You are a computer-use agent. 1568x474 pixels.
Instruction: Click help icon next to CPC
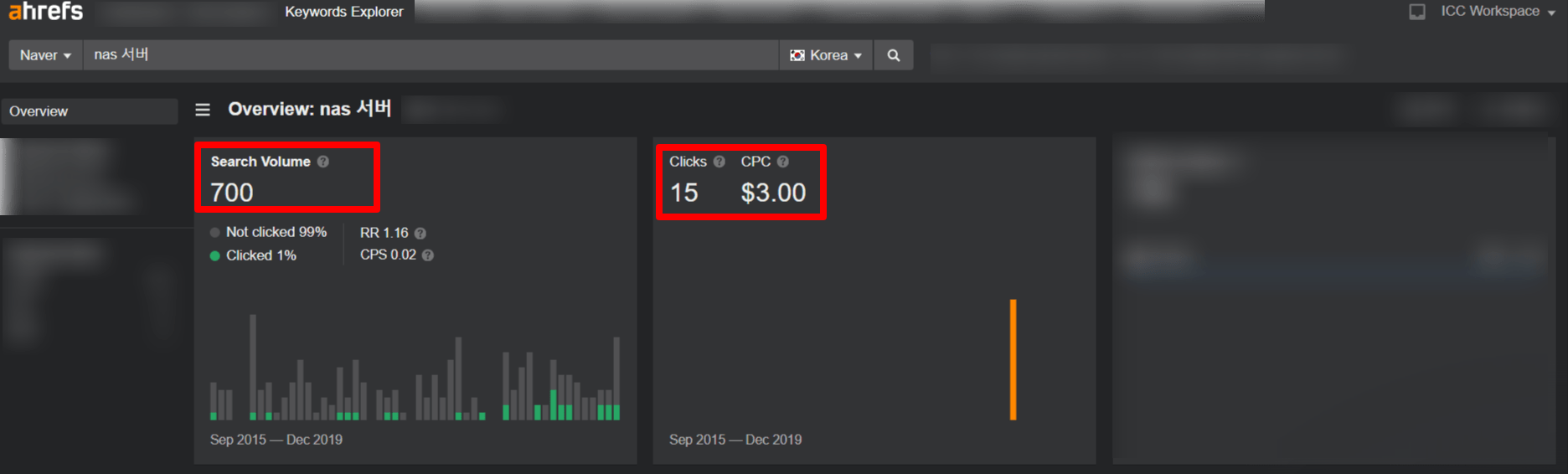coord(782,162)
